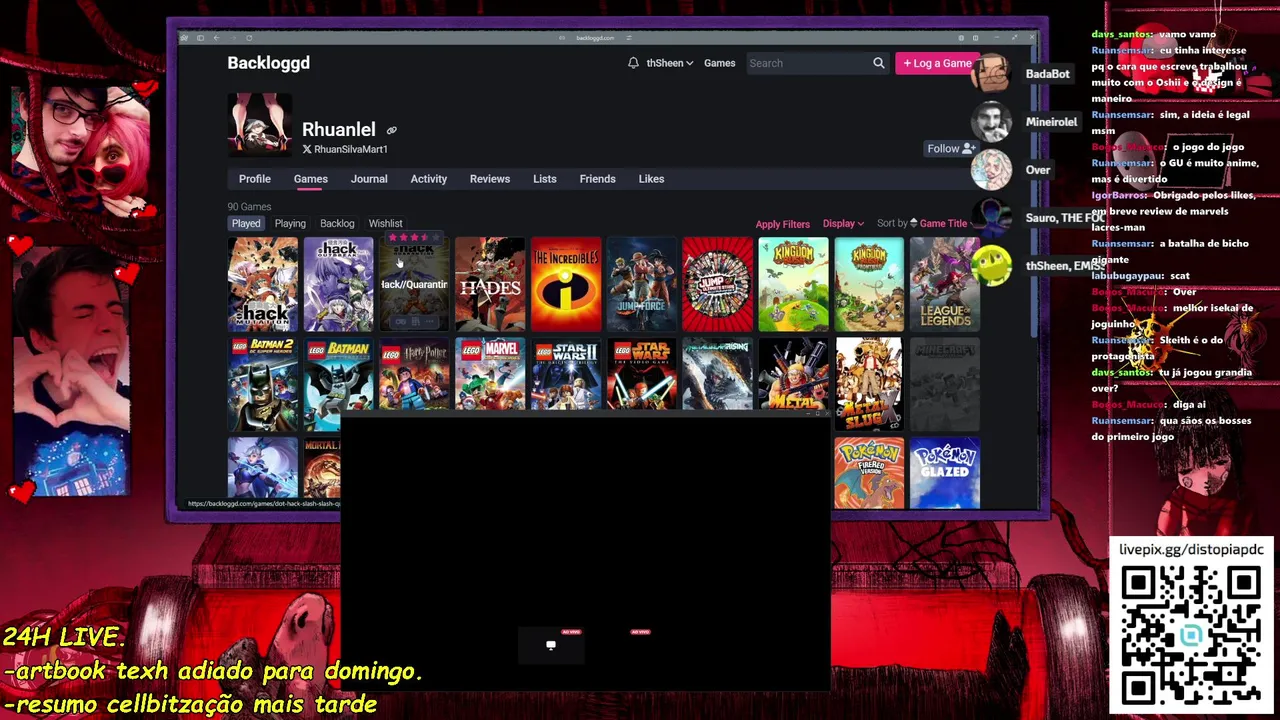Open the Journal tab
1280x720 pixels.
pos(369,179)
